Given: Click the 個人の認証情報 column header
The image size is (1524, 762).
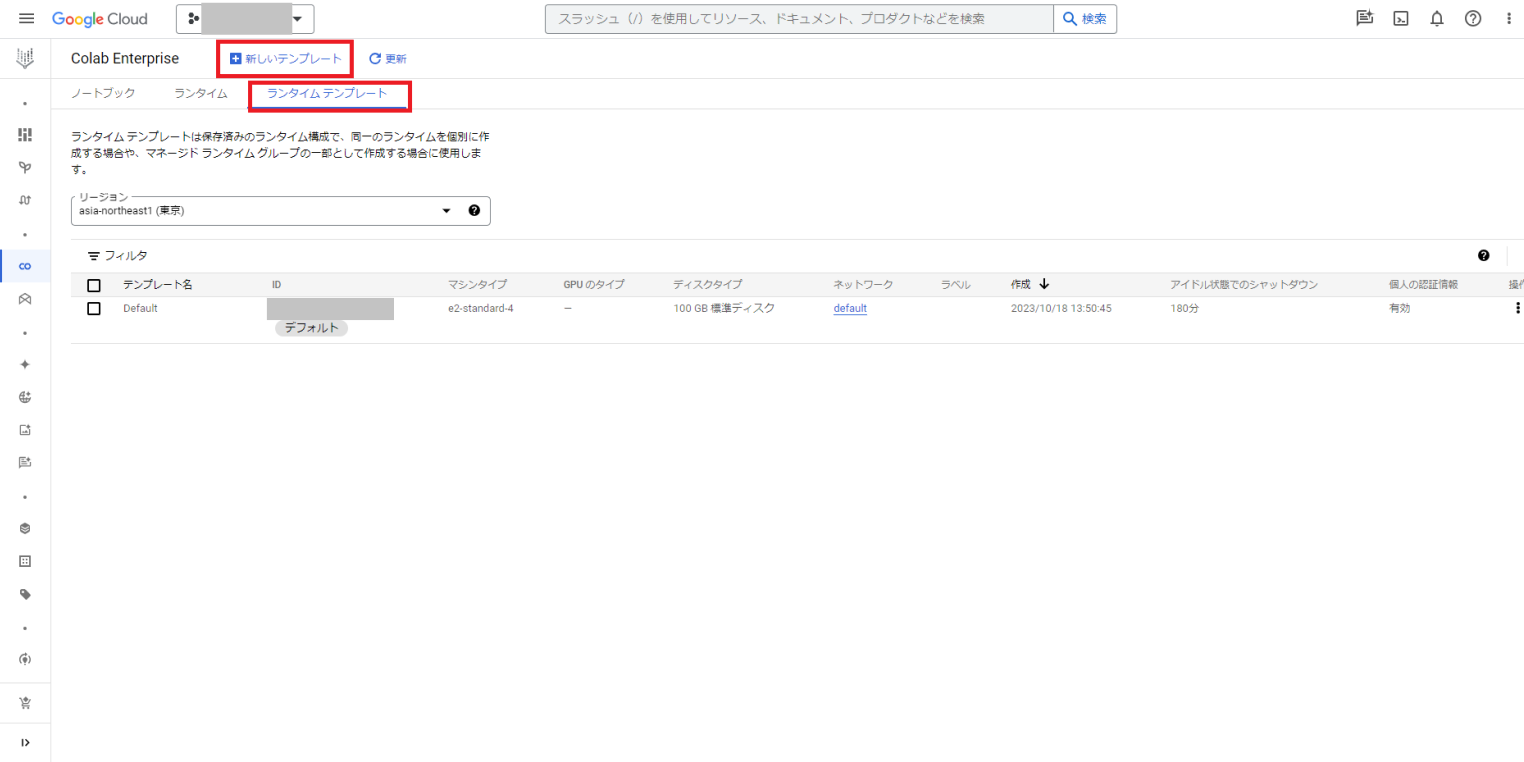Looking at the screenshot, I should 1423,285.
